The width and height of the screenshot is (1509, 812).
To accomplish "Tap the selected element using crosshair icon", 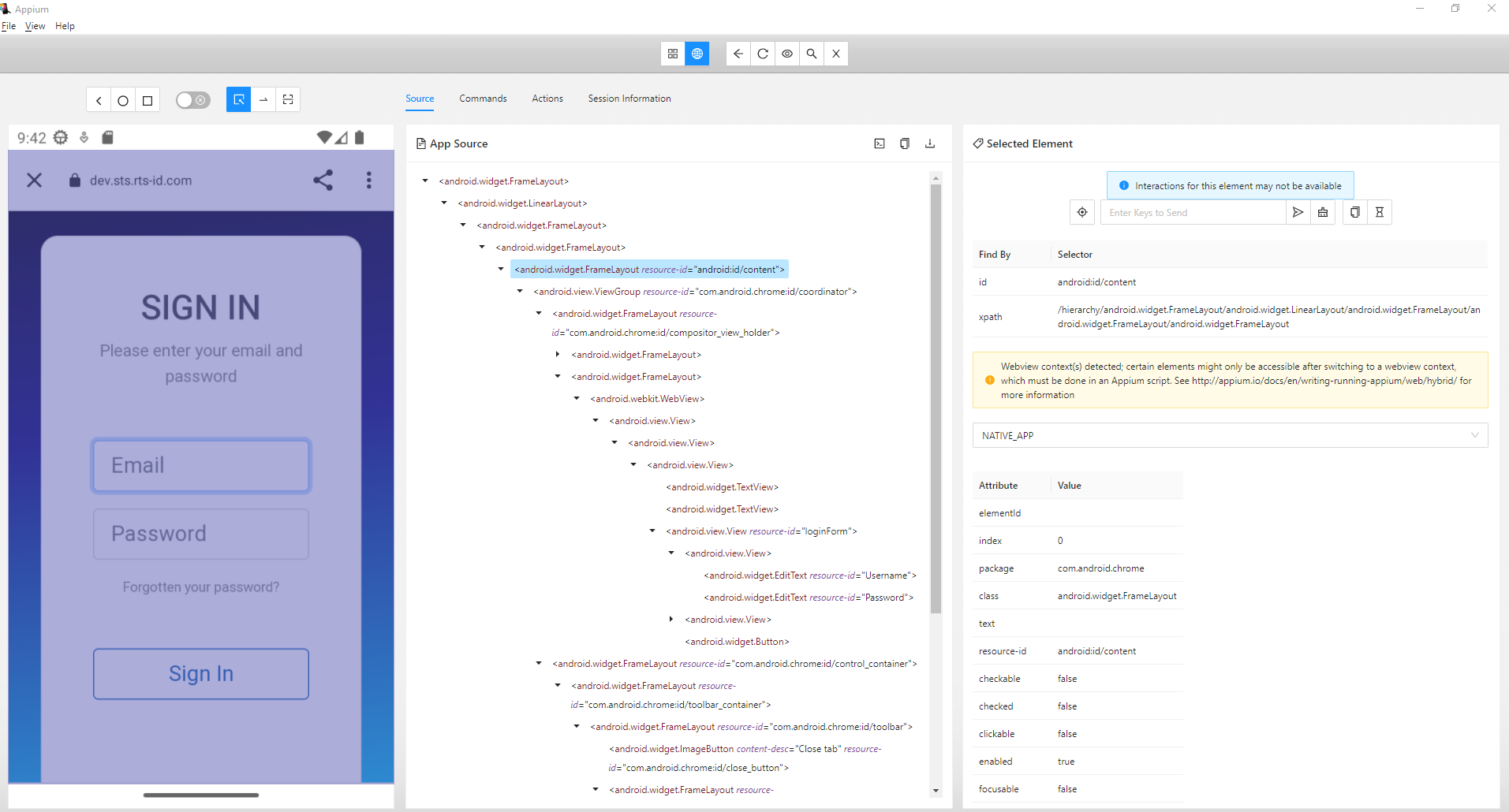I will 1082,212.
